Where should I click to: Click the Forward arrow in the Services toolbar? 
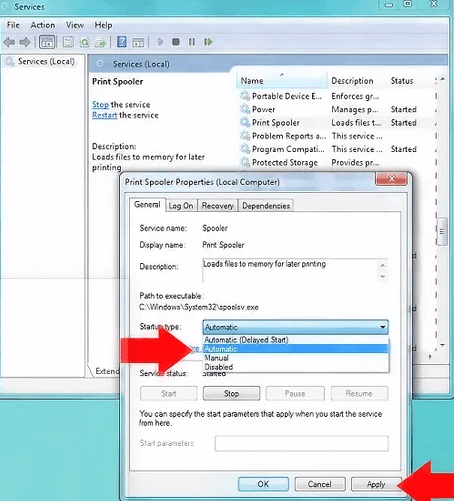click(25, 42)
